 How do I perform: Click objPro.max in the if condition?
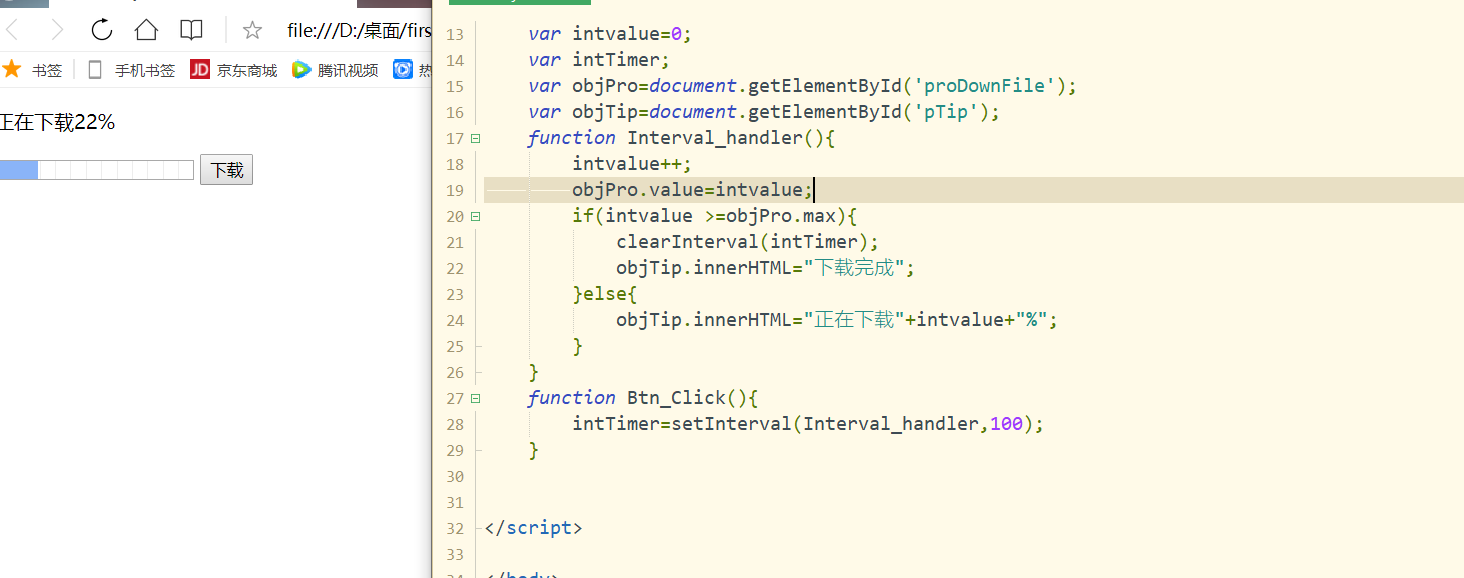coord(781,216)
